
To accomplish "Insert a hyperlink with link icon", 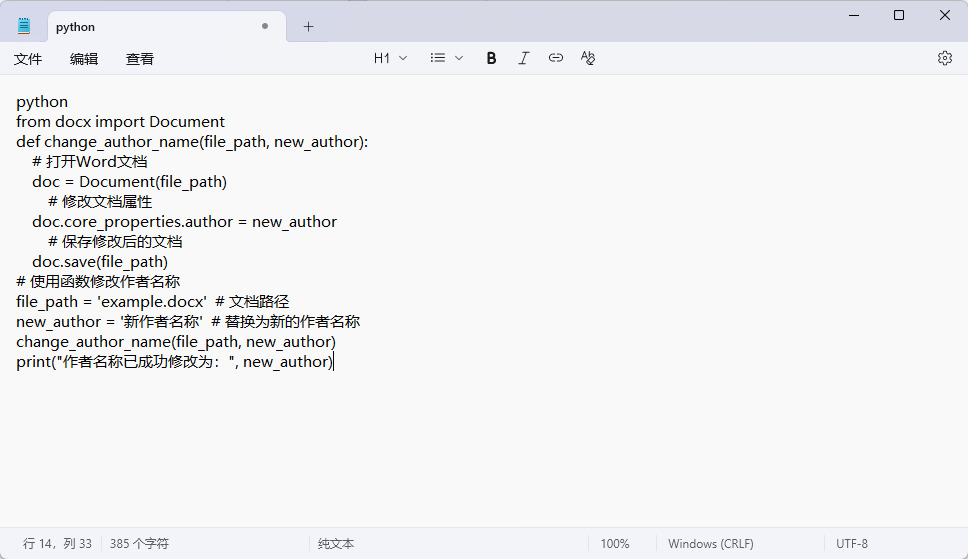I will 556,58.
